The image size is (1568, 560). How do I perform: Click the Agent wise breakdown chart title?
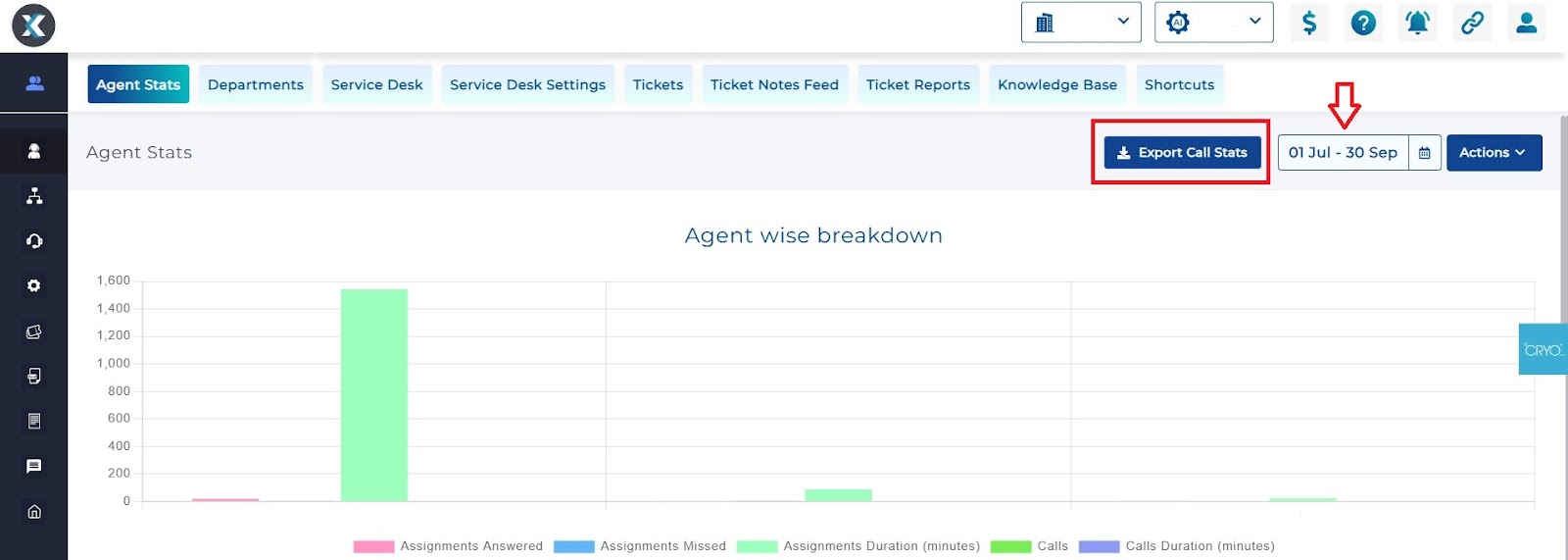coord(813,235)
